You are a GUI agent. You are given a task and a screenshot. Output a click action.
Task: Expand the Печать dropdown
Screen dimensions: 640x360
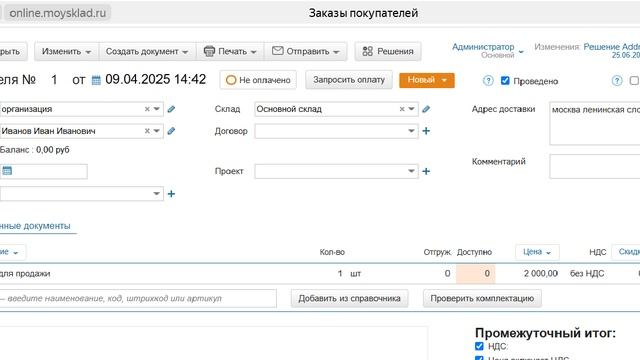point(253,52)
